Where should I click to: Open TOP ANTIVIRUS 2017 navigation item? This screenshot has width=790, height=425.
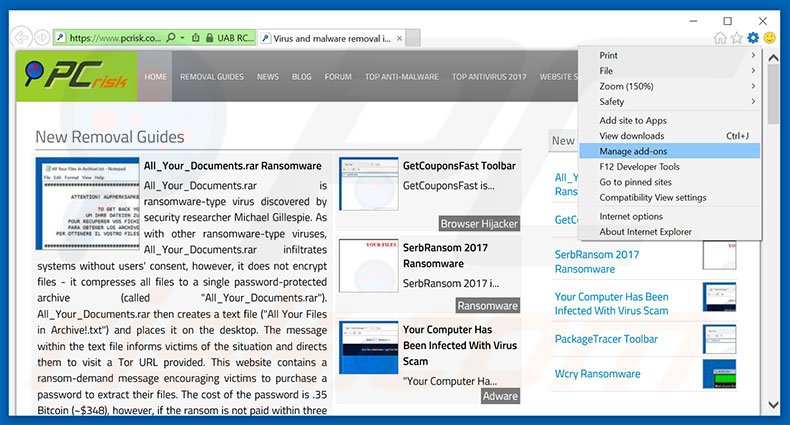489,77
